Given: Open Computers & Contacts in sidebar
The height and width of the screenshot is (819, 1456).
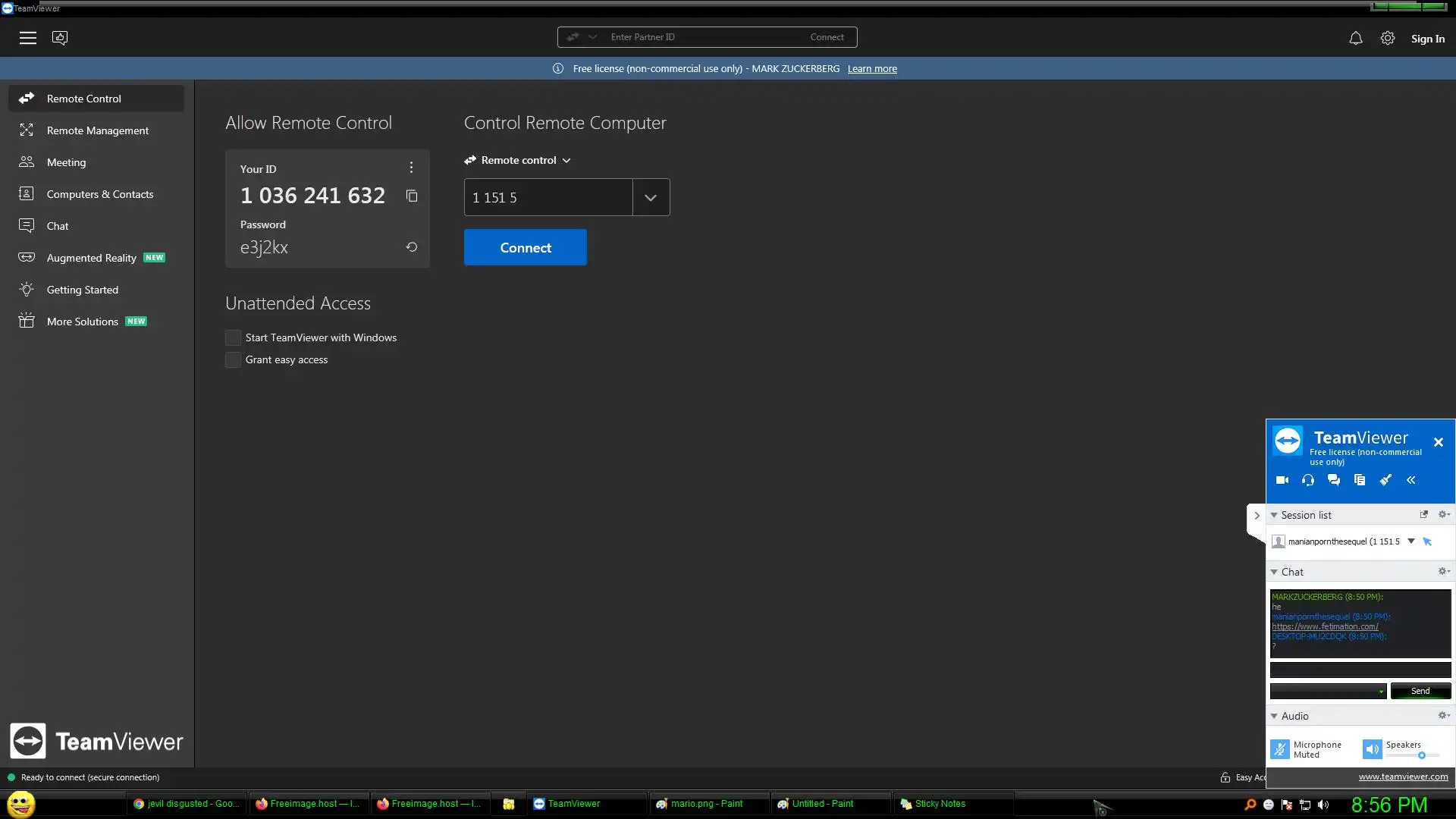Looking at the screenshot, I should tap(99, 194).
